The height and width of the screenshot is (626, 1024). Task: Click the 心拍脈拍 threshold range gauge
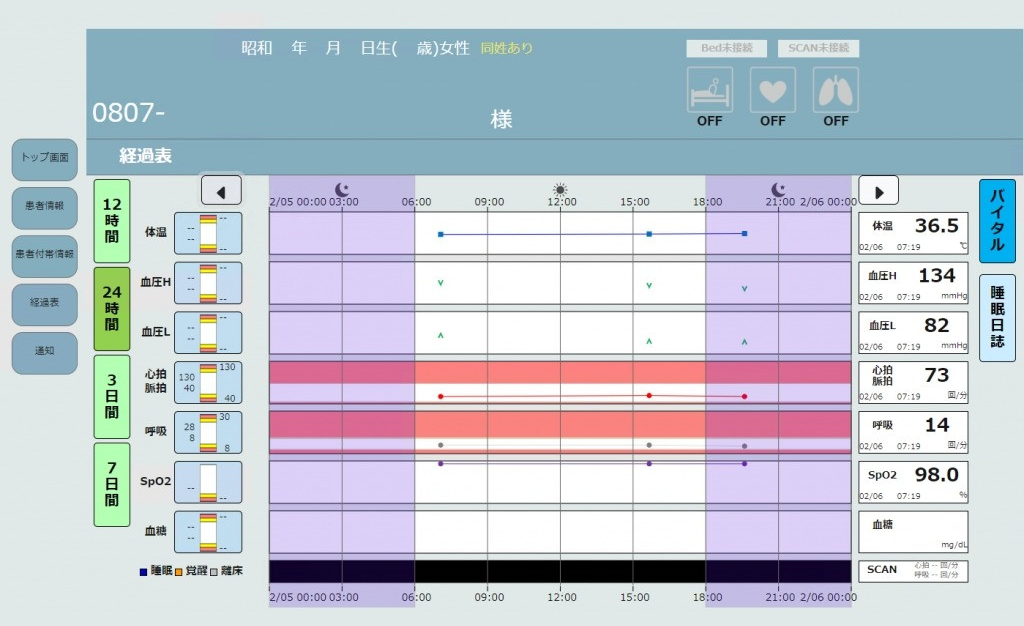(x=208, y=382)
